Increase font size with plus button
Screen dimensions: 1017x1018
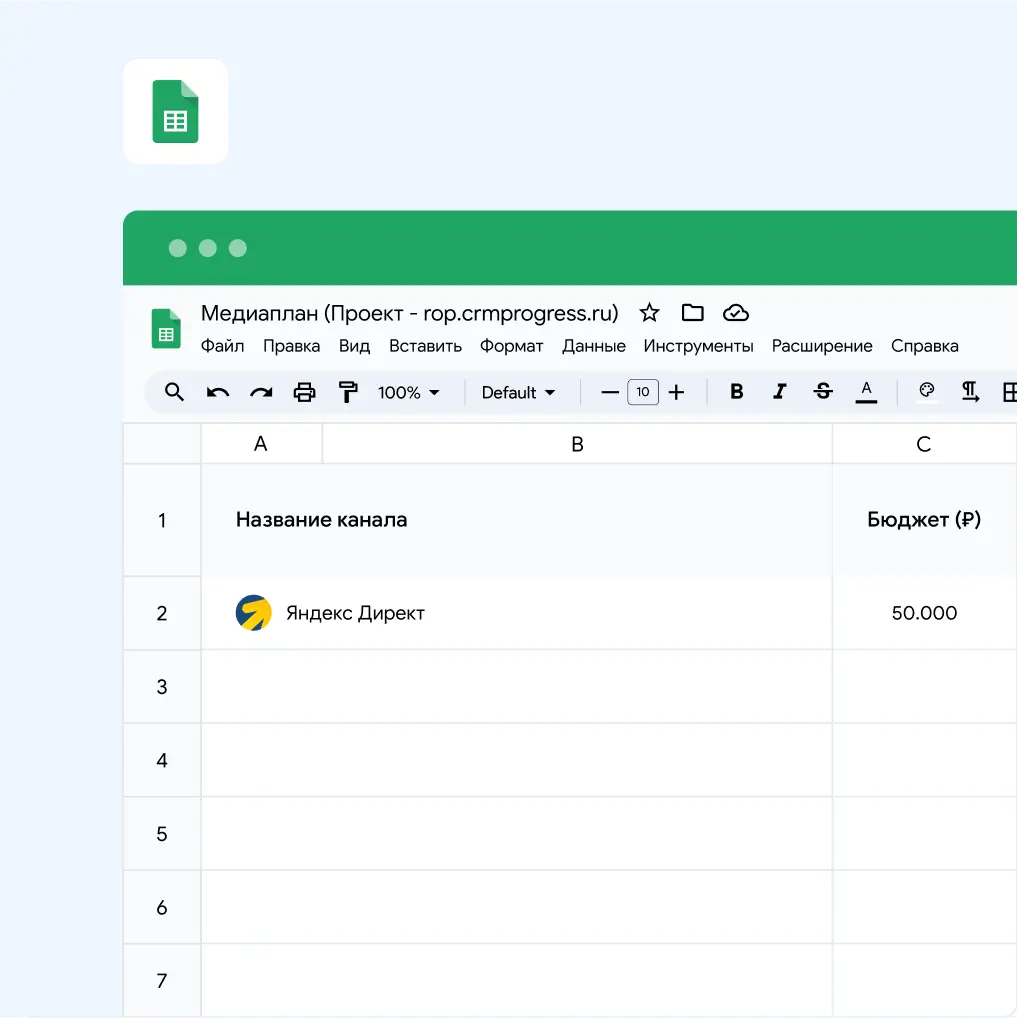[x=676, y=392]
